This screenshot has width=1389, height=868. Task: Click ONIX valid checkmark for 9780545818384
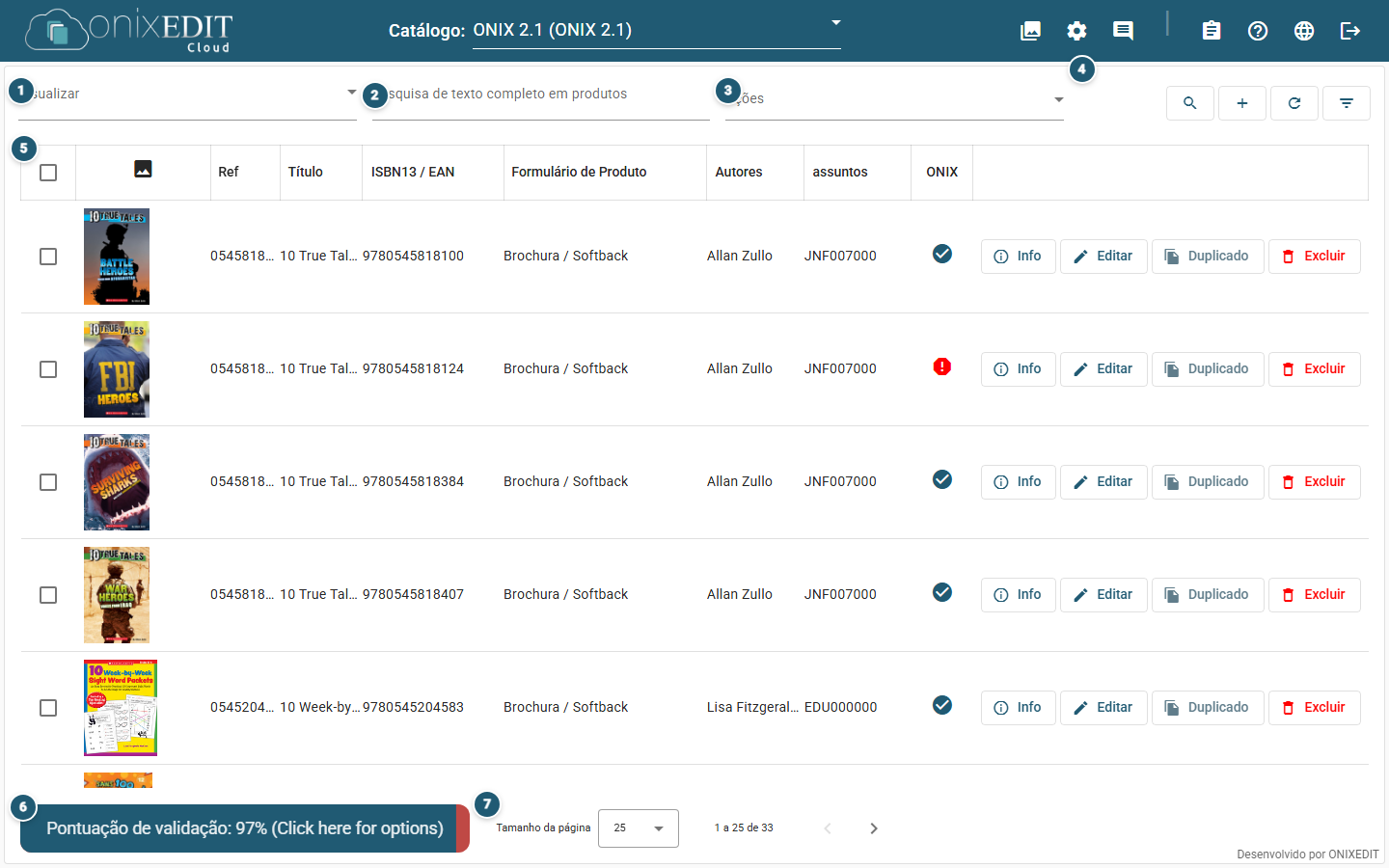(x=942, y=479)
